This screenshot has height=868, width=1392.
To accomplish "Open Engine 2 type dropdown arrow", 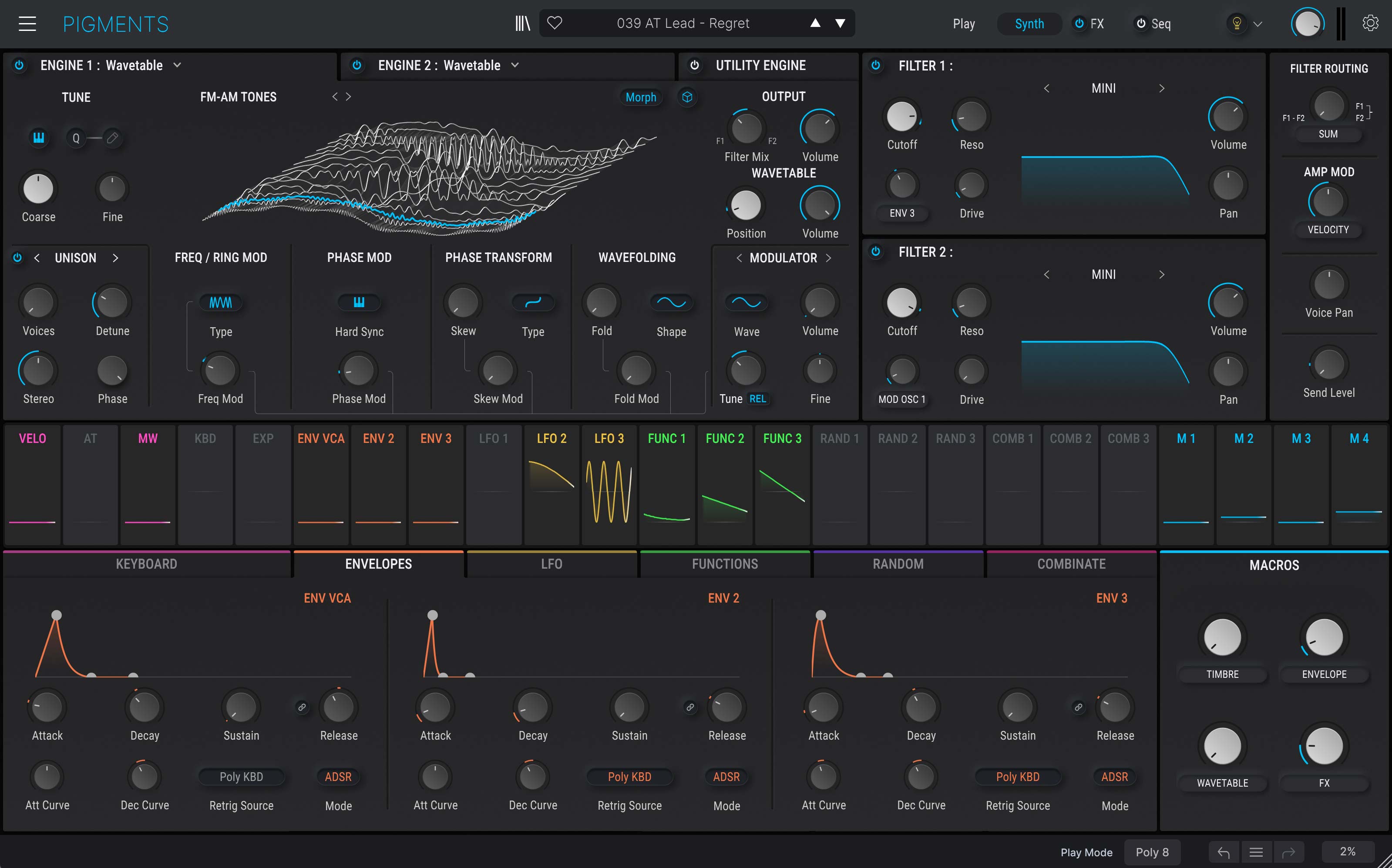I will [x=515, y=65].
